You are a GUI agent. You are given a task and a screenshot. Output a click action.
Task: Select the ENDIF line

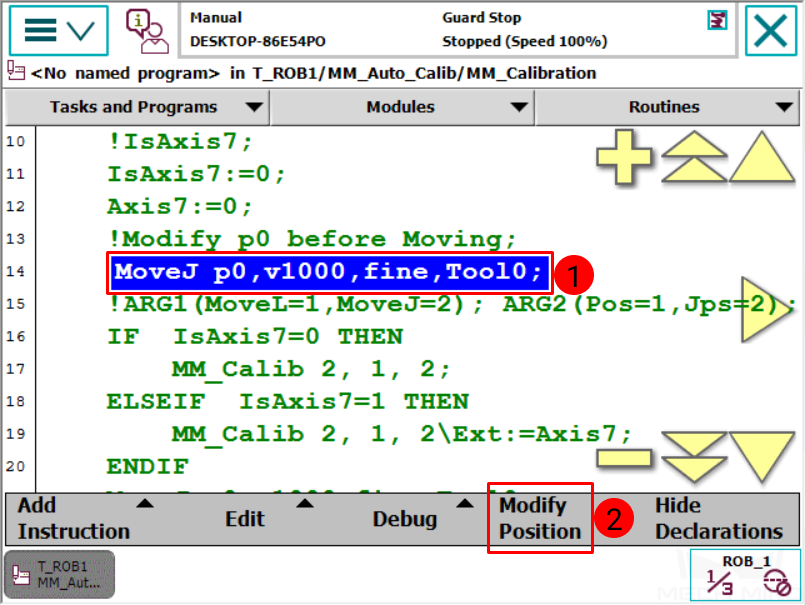(x=148, y=467)
